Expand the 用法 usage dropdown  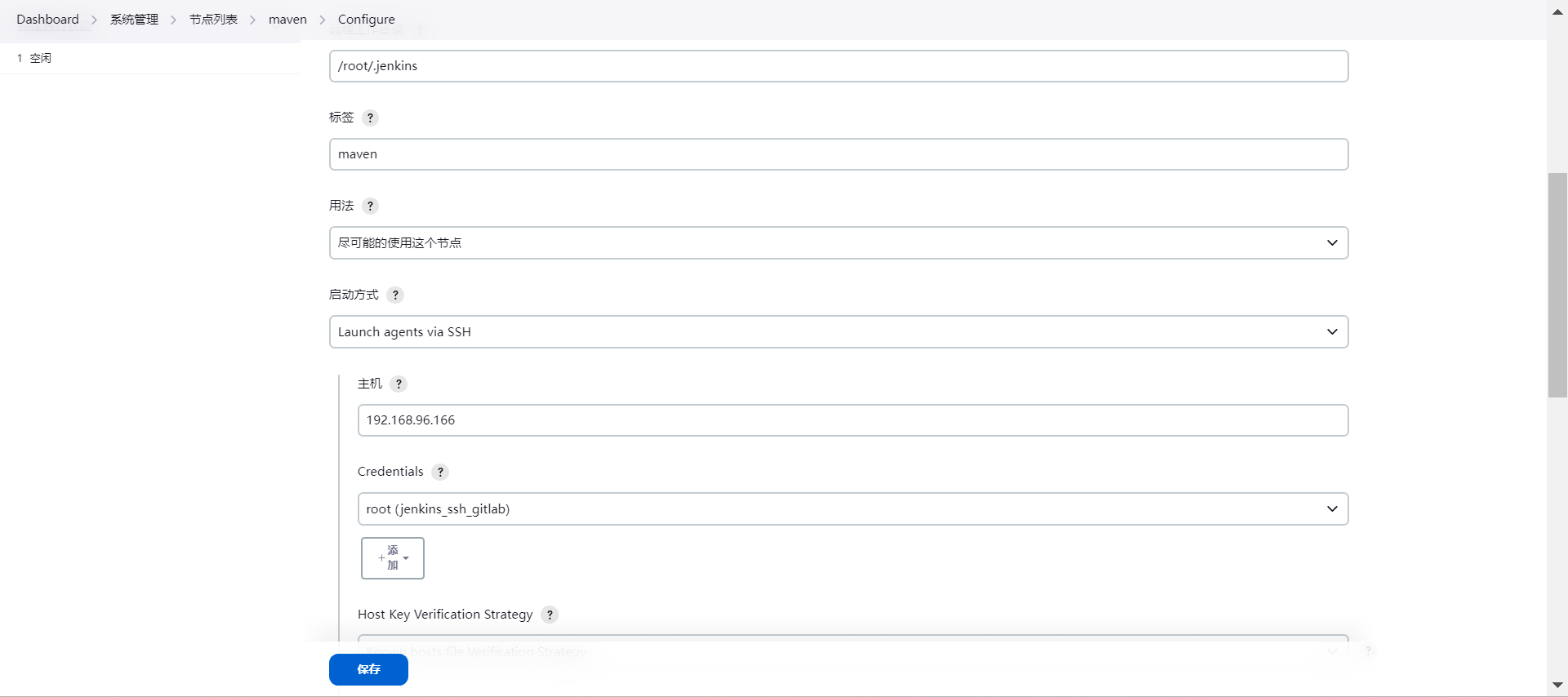coord(839,243)
